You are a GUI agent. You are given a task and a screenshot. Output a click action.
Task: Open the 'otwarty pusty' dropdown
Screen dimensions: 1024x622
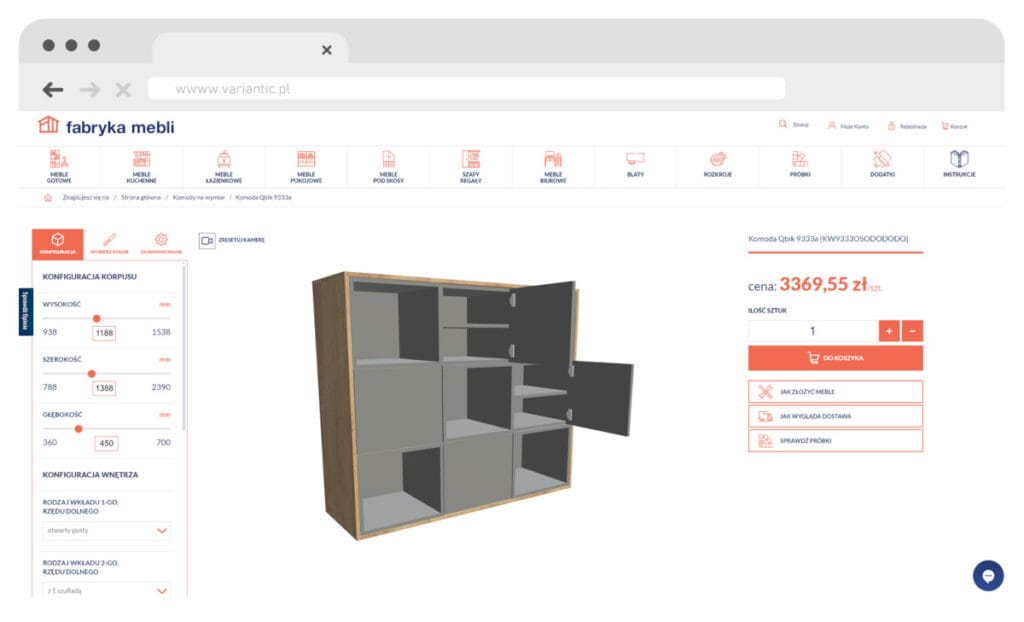(104, 531)
